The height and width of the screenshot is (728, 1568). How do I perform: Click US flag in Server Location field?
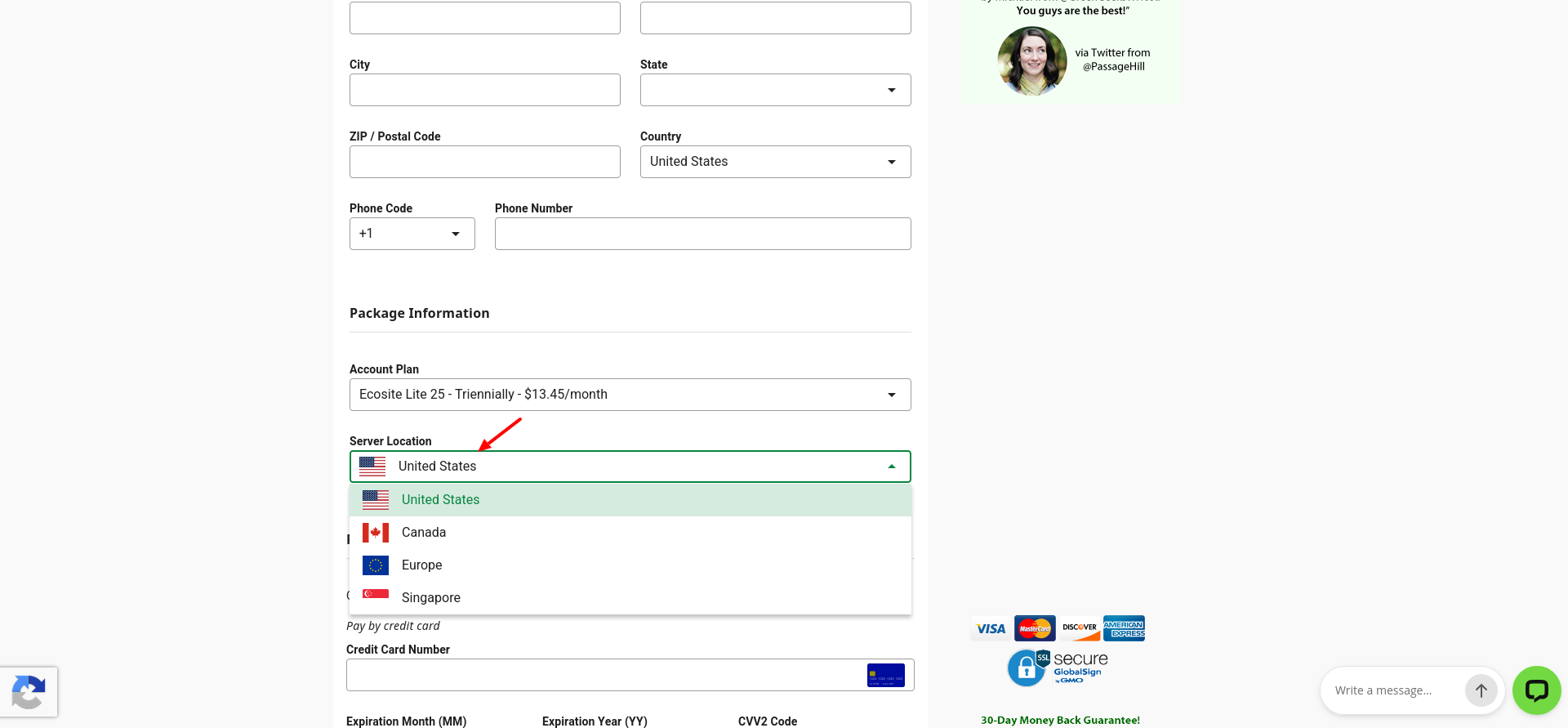(372, 467)
